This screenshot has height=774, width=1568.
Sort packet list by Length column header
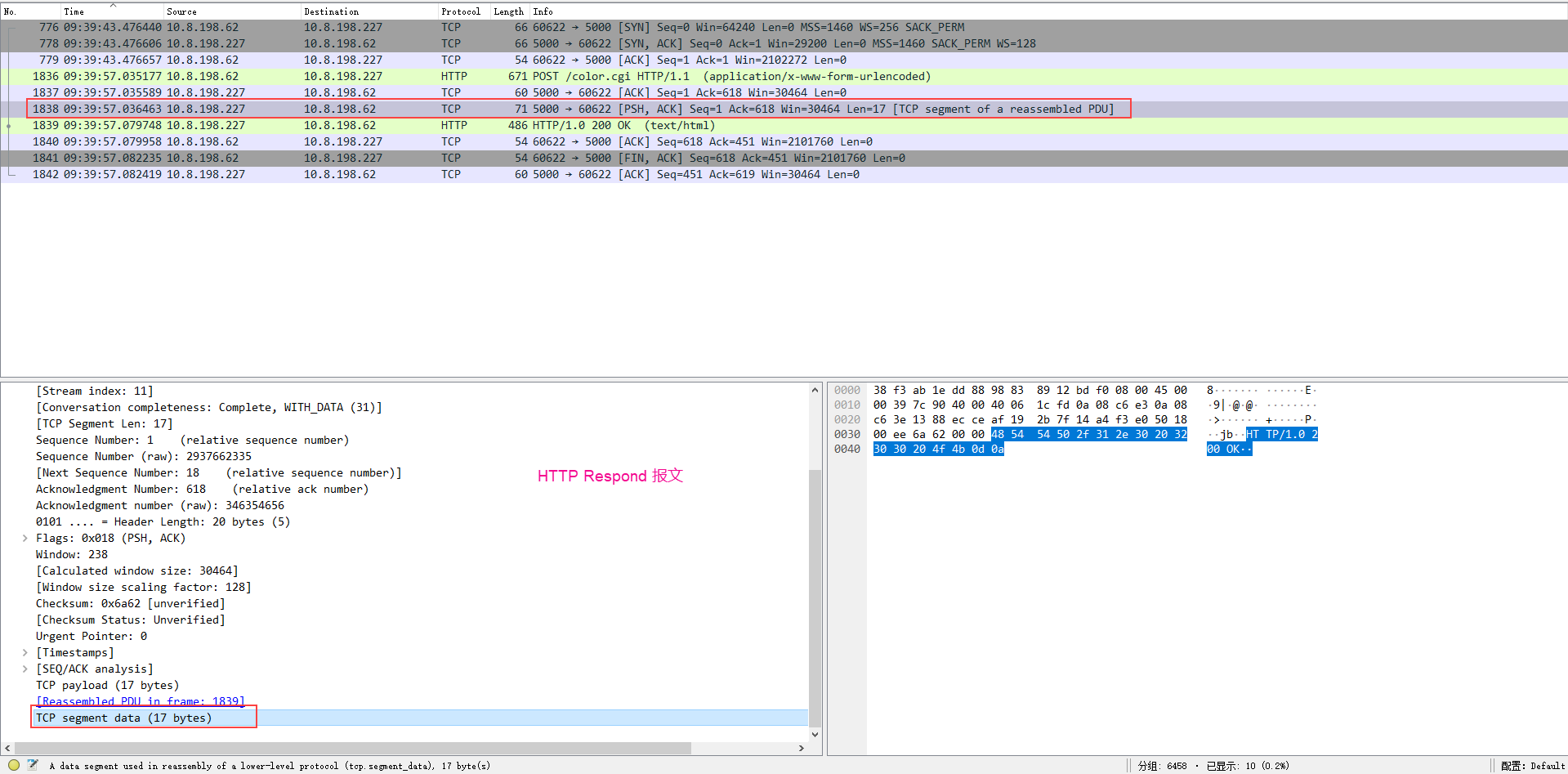510,11
